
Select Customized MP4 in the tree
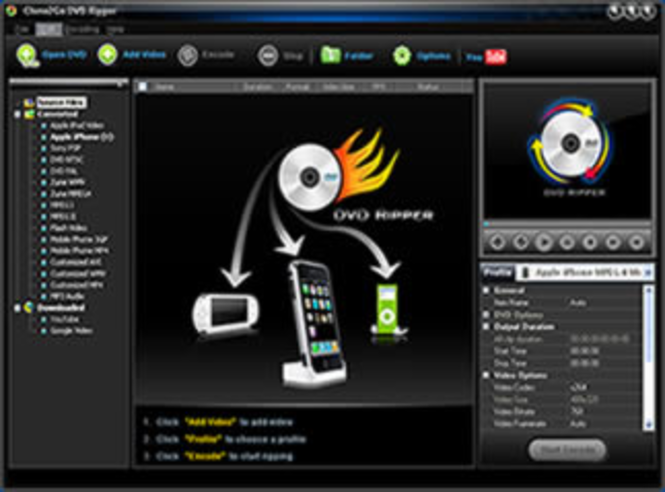pyautogui.click(x=76, y=285)
